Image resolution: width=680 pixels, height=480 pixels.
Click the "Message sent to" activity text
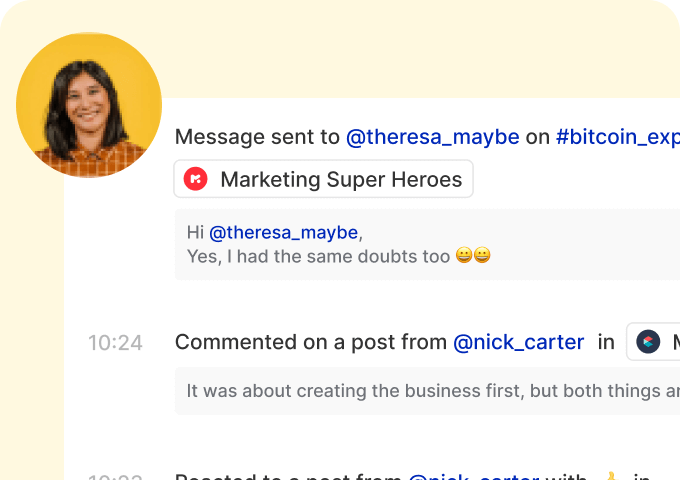(257, 137)
